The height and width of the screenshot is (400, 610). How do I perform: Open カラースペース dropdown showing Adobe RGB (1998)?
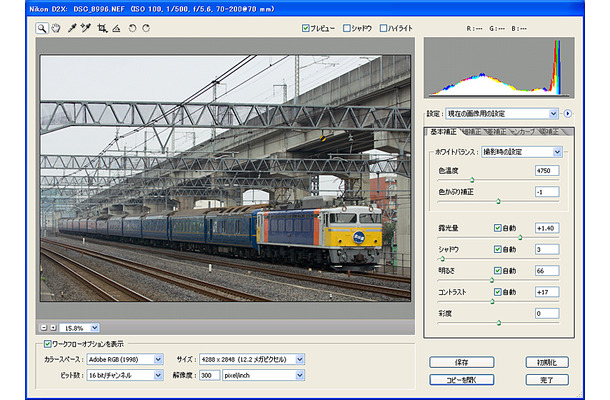tap(124, 359)
